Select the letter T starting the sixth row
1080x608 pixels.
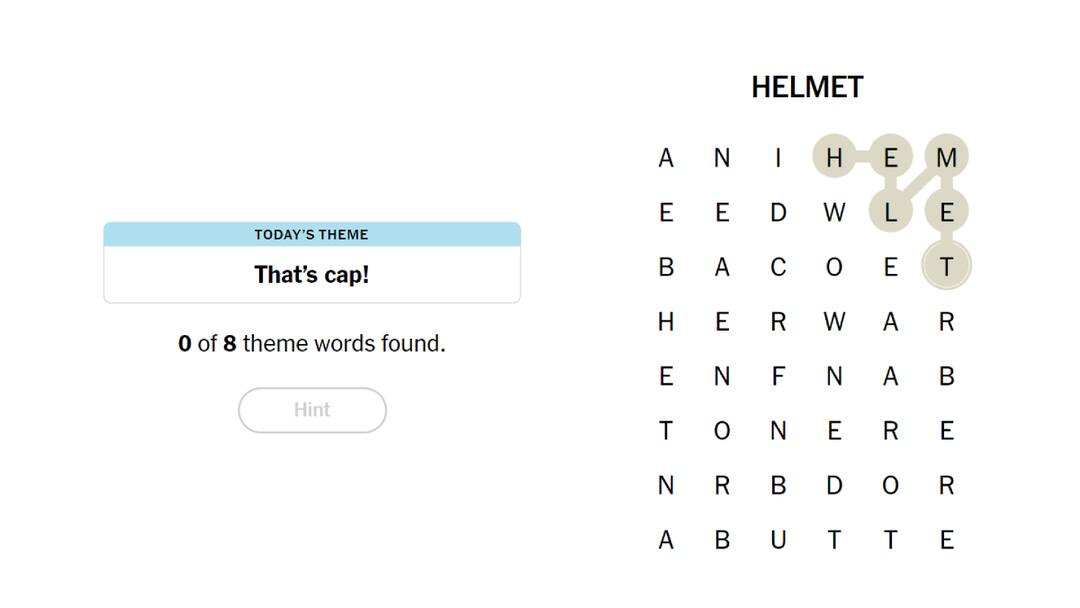[664, 430]
